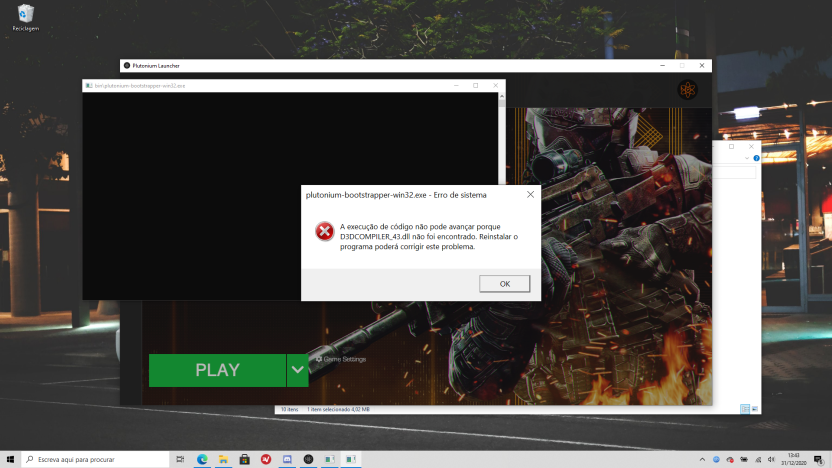
Task: Open Game Settings in Plutonium Launcher
Action: pos(341,359)
